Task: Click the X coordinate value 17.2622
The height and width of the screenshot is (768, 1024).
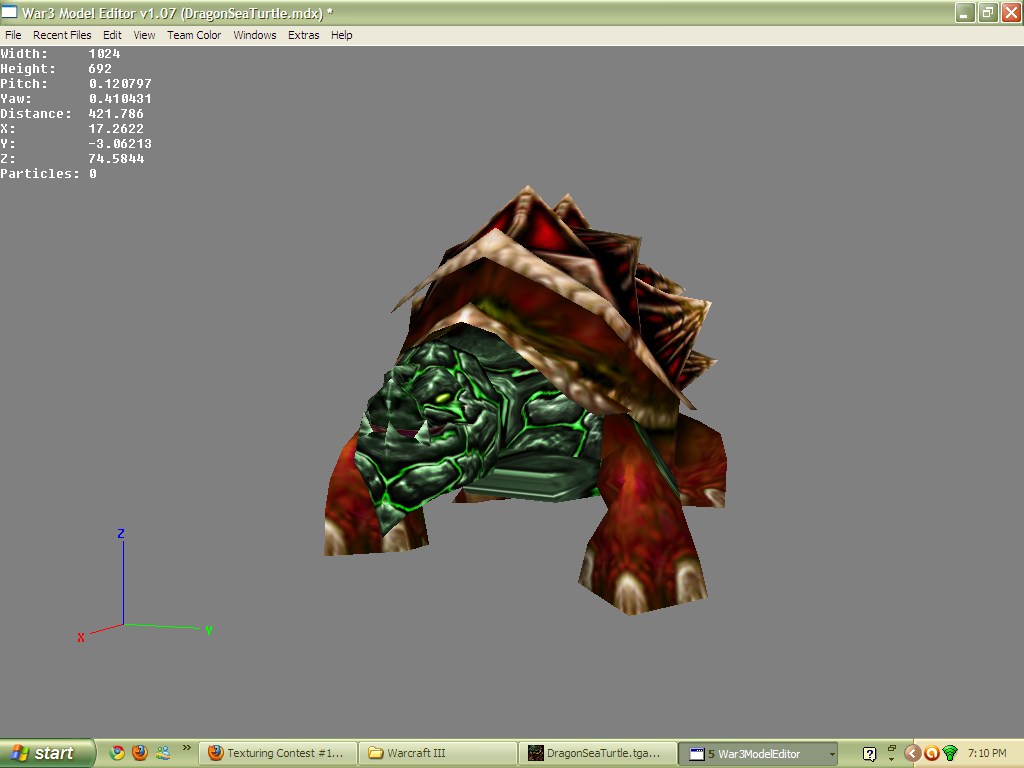Action: point(116,129)
